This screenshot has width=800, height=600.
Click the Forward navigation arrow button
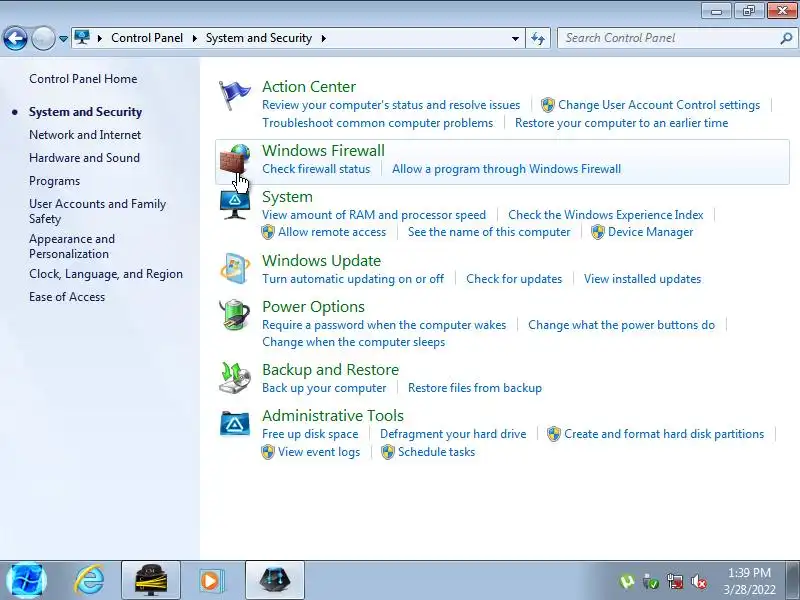tap(43, 38)
